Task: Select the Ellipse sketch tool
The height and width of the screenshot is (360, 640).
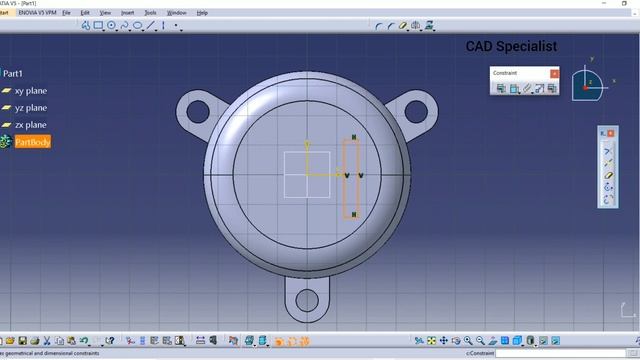Action: pos(138,26)
